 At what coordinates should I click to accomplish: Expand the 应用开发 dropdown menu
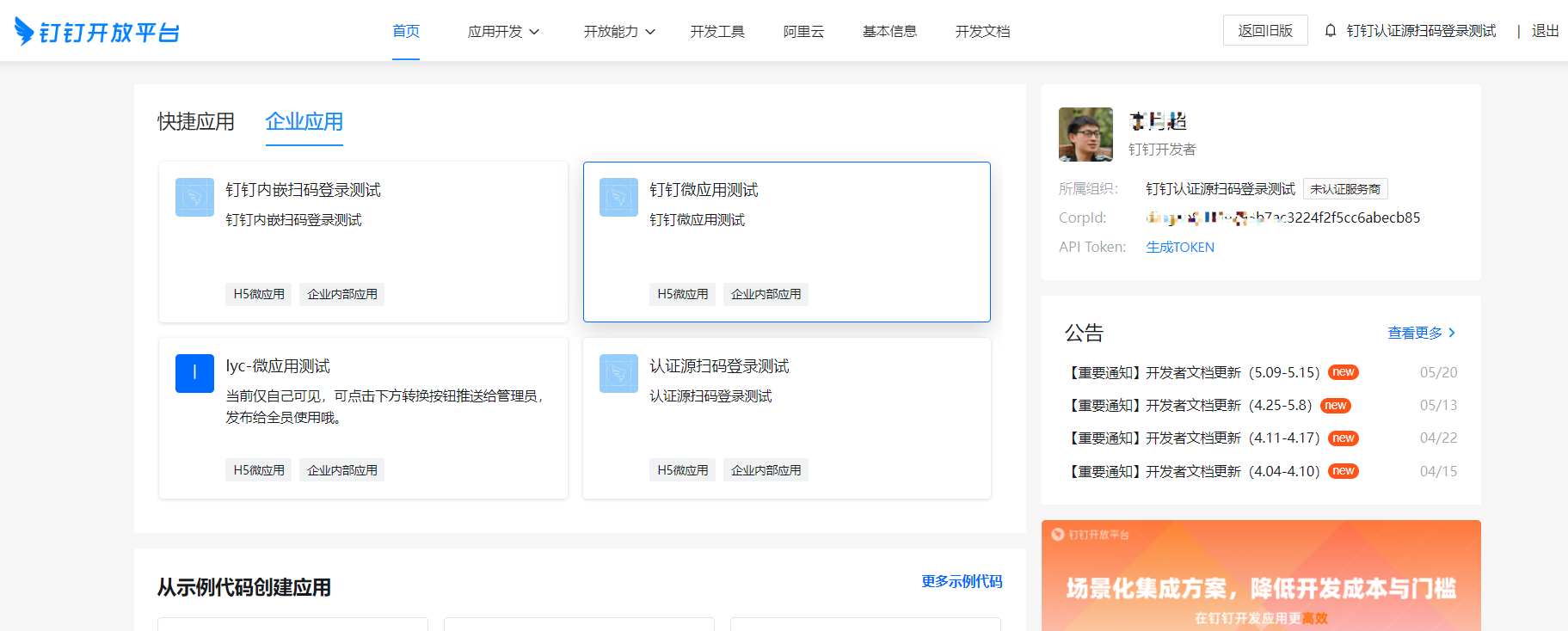click(x=503, y=32)
